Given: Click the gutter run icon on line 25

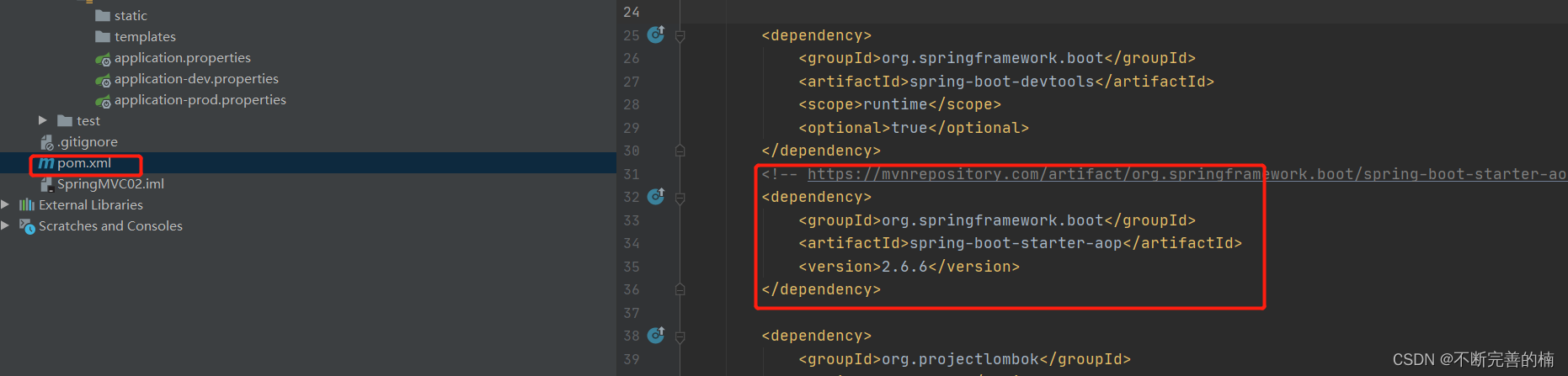Looking at the screenshot, I should (656, 34).
